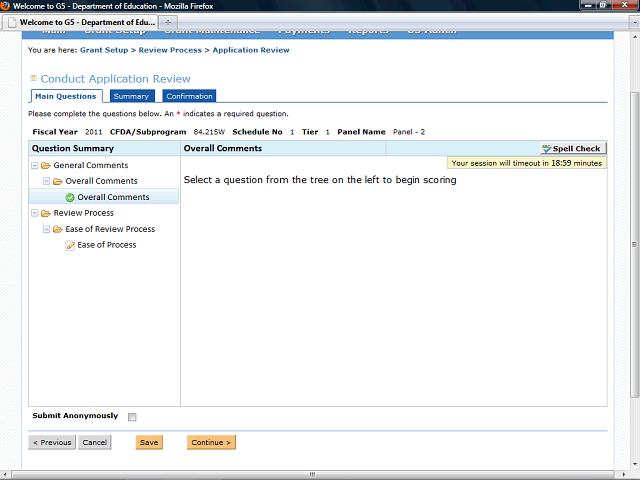Select the Welcome to G5 browser tab
The height and width of the screenshot is (480, 640).
(x=81, y=22)
